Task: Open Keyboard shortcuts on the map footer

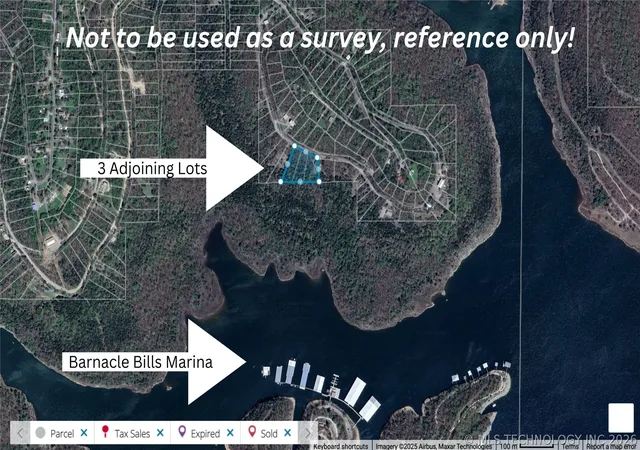Action: click(341, 447)
